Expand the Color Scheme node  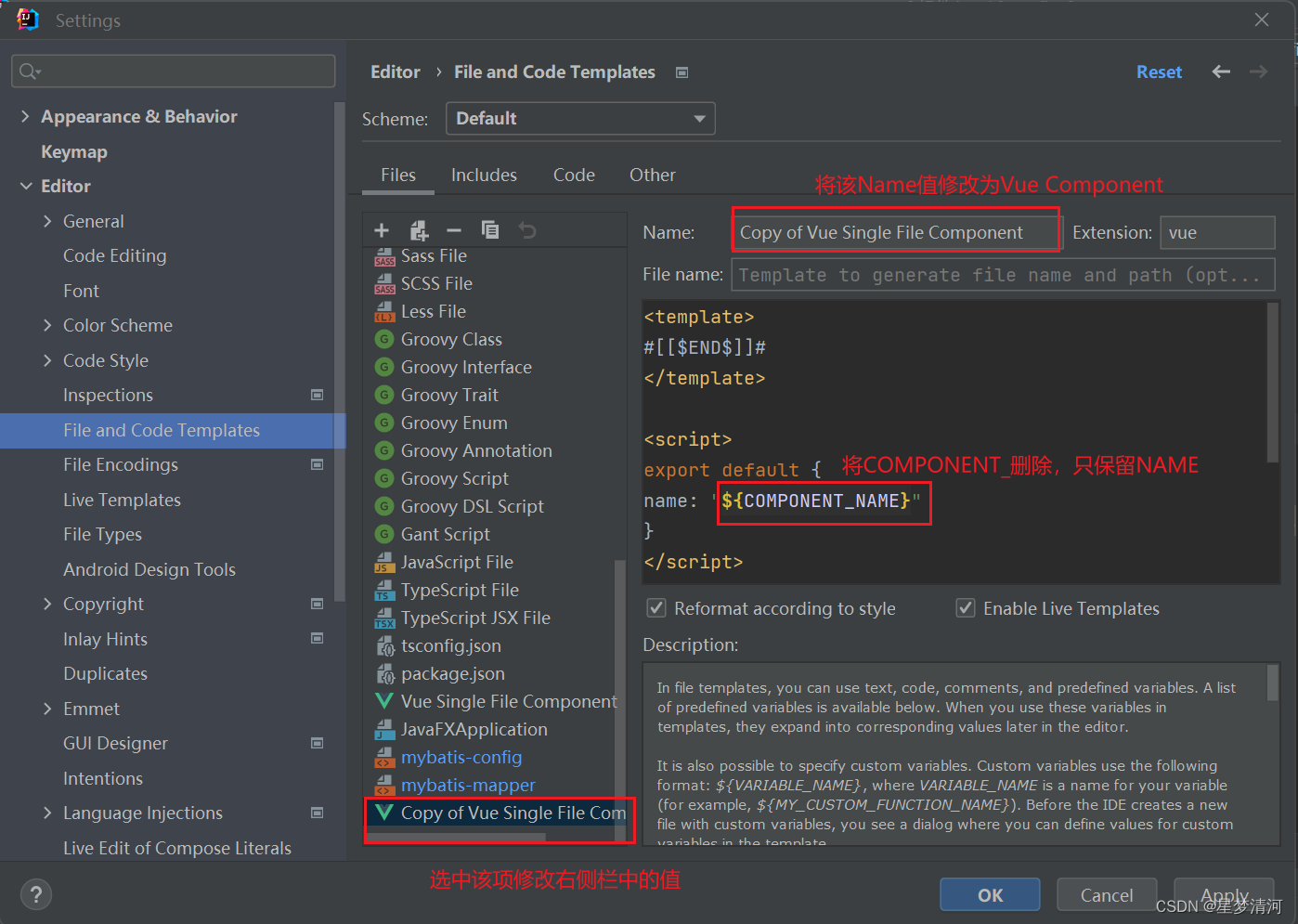coord(47,325)
